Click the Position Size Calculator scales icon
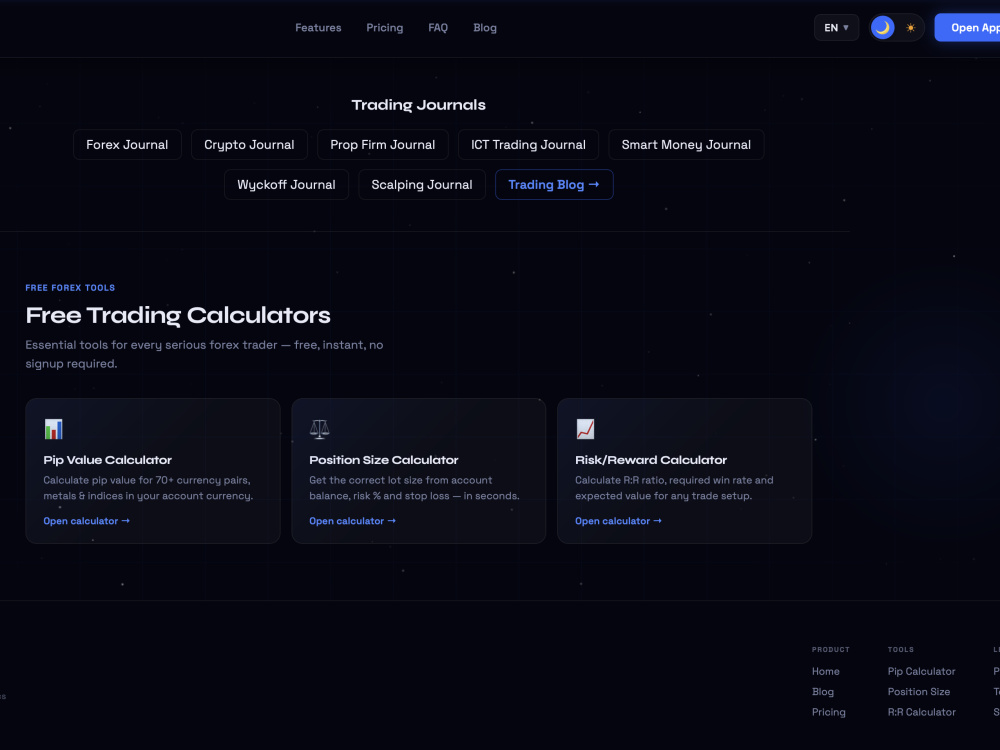 320,429
